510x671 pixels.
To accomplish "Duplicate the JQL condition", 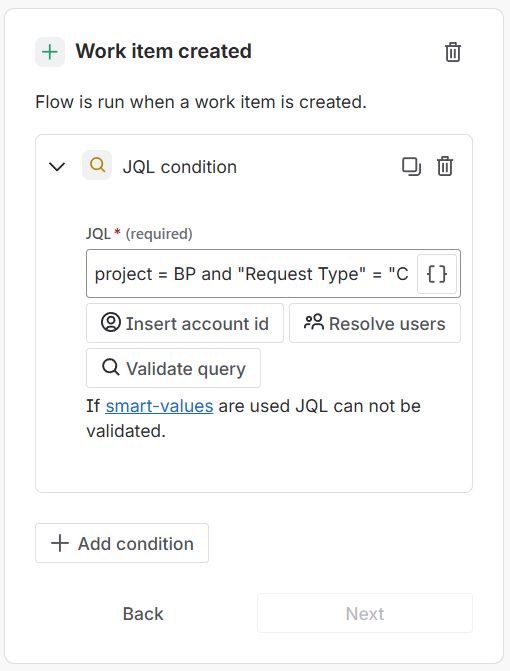I will [411, 166].
